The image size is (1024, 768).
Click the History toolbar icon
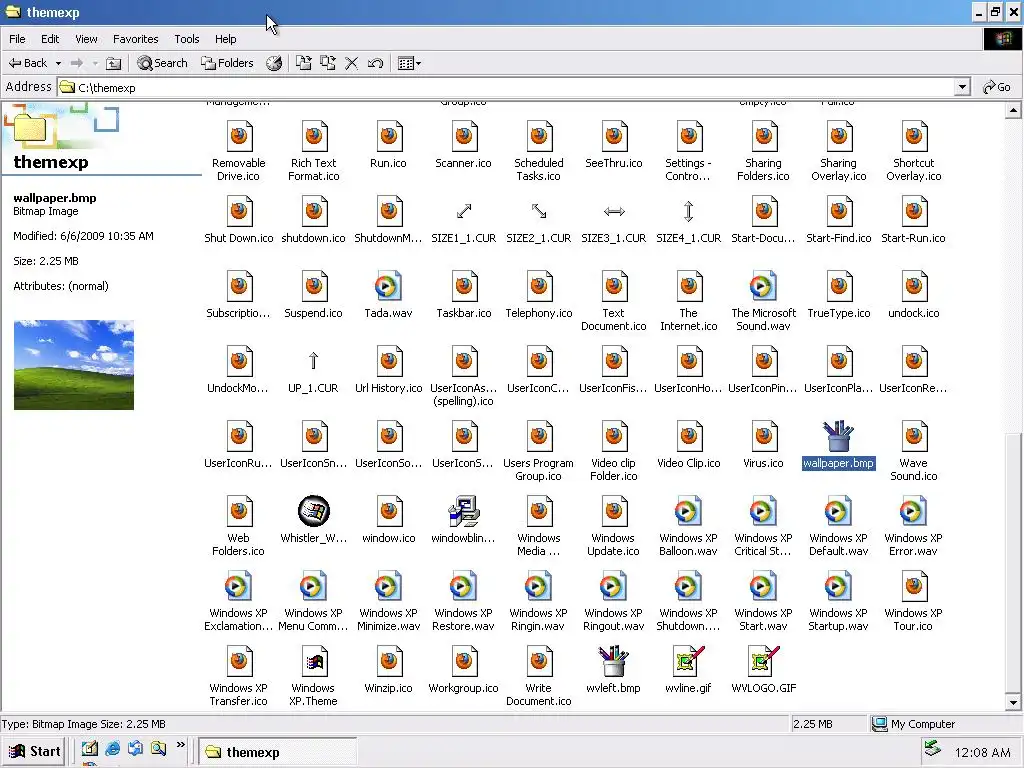pyautogui.click(x=274, y=63)
